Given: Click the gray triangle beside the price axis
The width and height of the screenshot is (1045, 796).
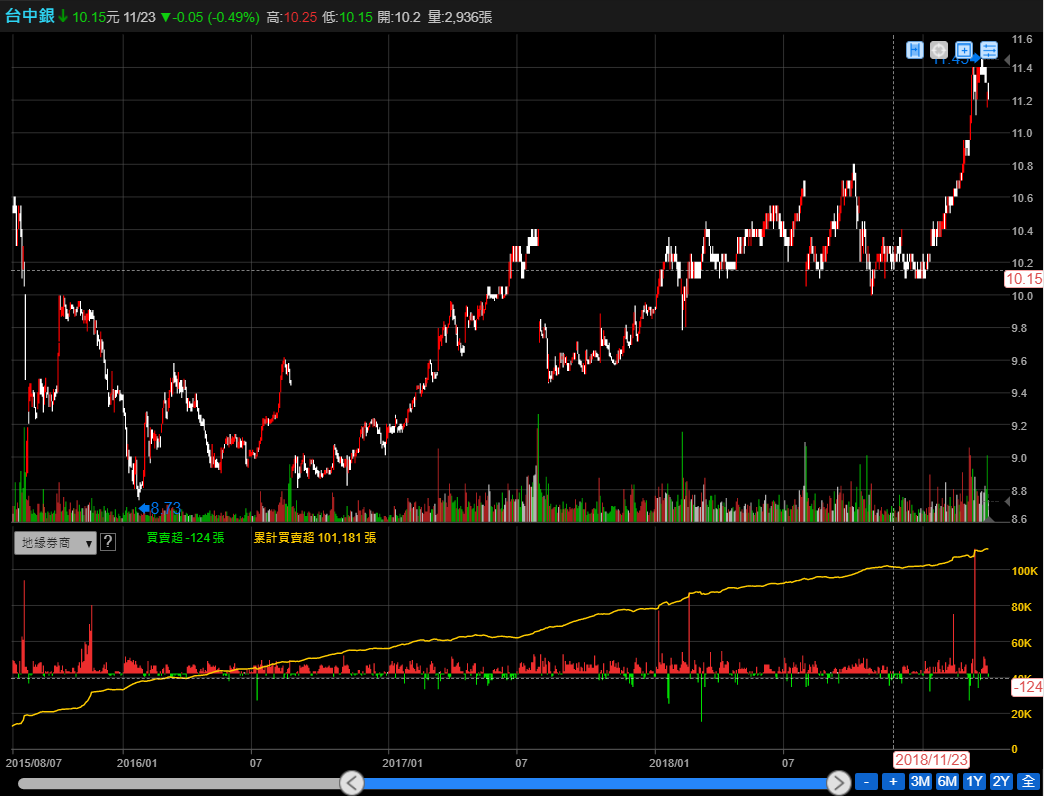Looking at the screenshot, I should pos(1008,62).
